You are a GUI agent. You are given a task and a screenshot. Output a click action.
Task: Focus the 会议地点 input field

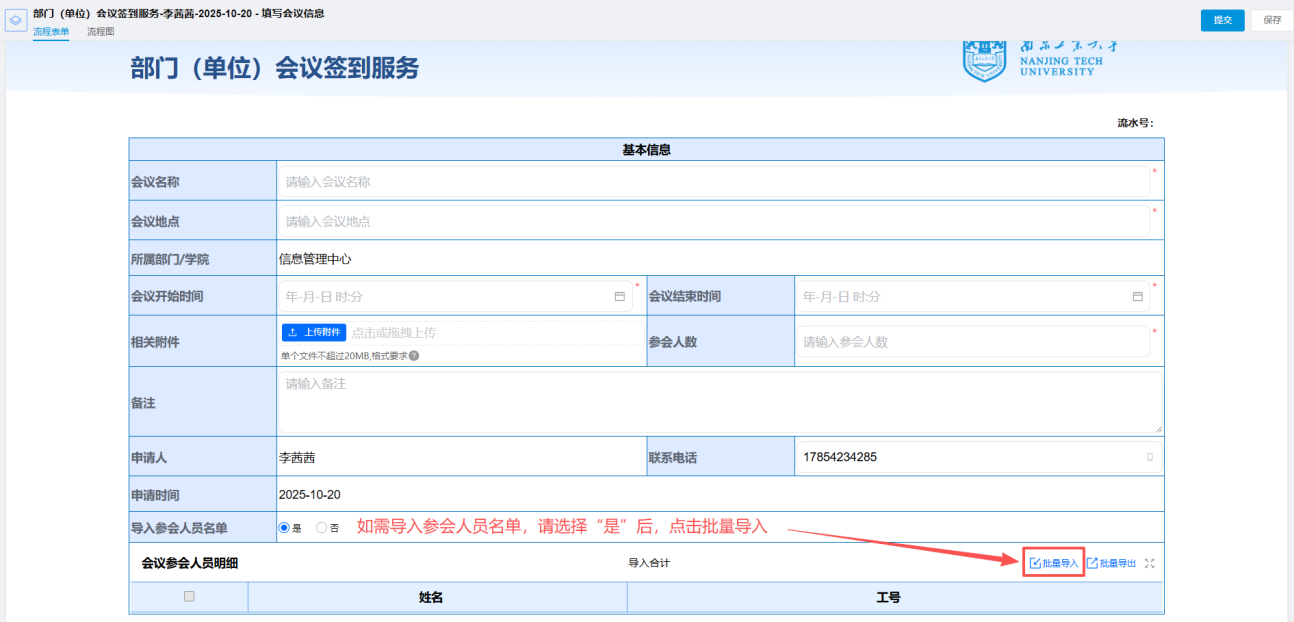pos(712,221)
